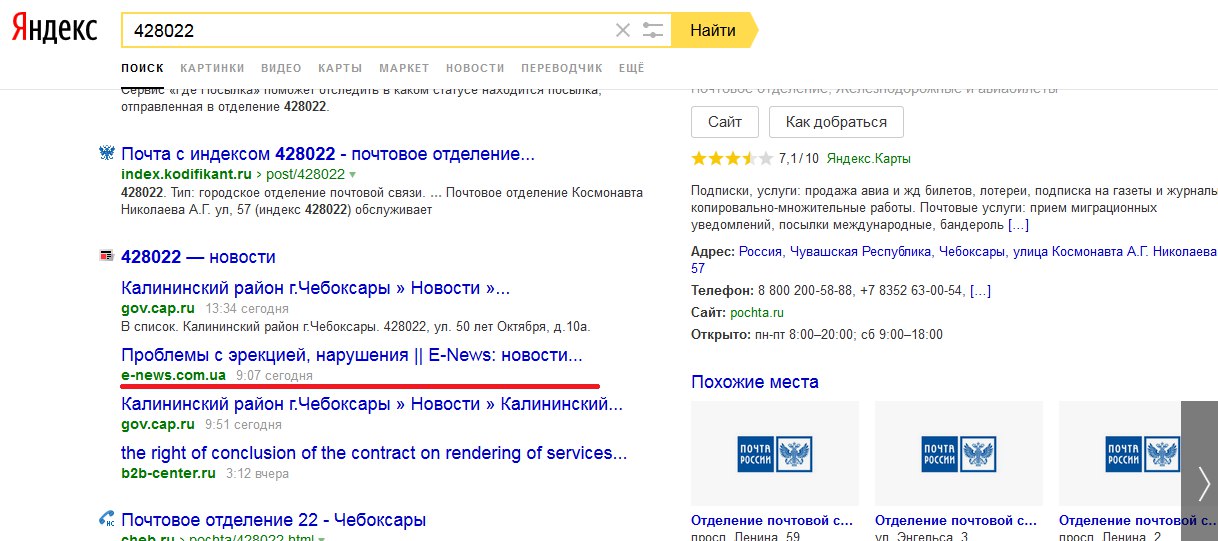1218x541 pixels.
Task: Open the news link ending Калининский...
Action: (x=372, y=404)
